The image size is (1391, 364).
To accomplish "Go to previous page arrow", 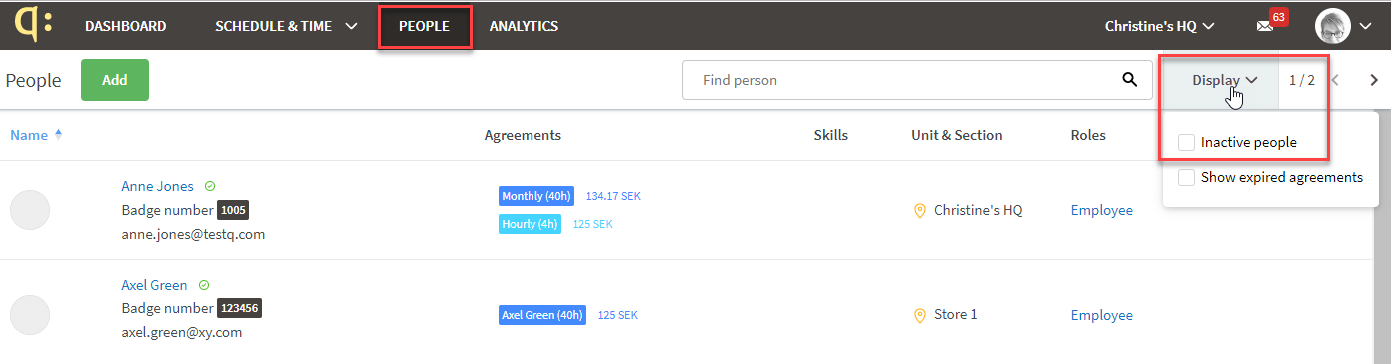I will tap(1335, 80).
